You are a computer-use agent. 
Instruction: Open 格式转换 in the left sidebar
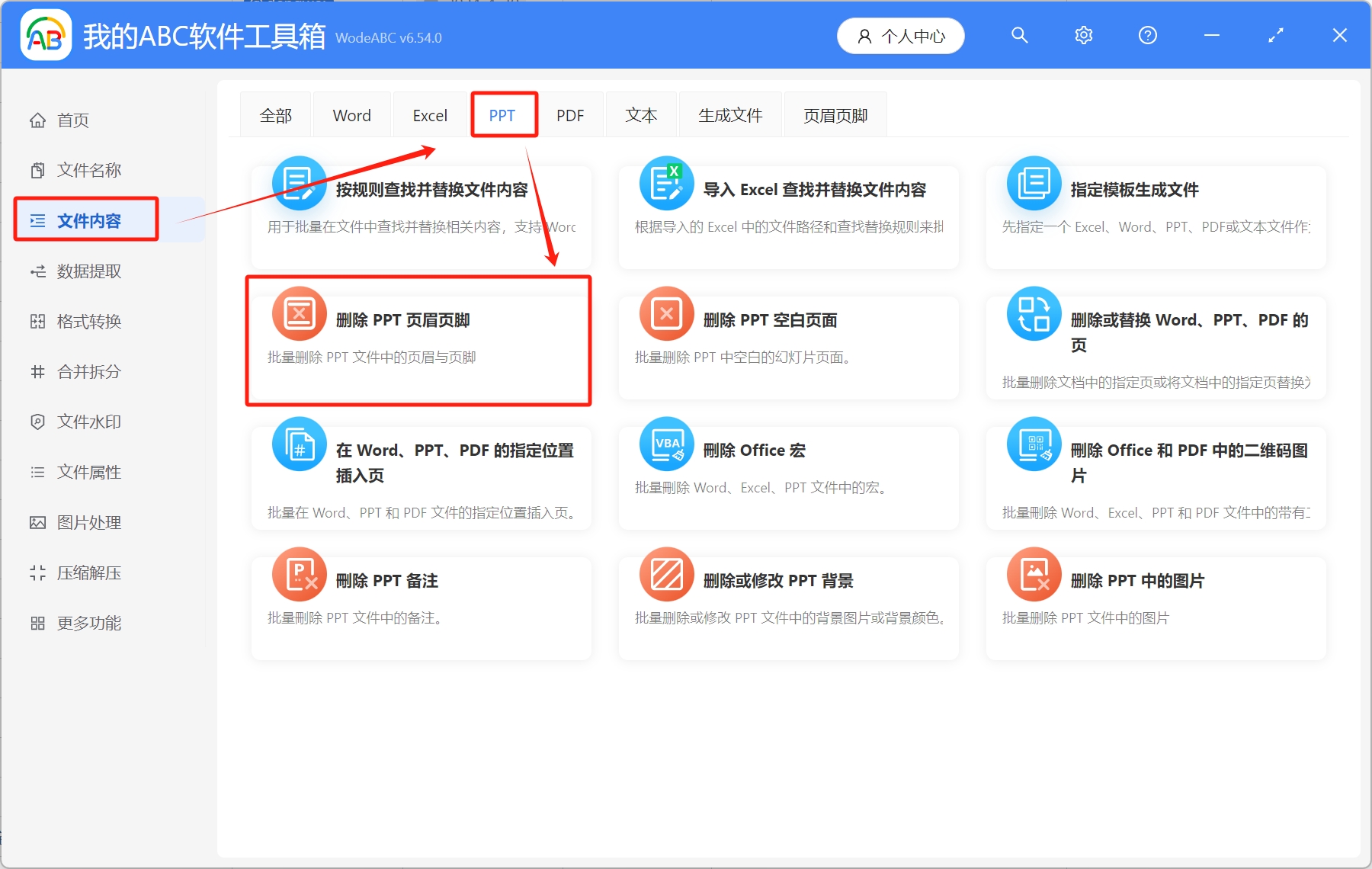88,322
